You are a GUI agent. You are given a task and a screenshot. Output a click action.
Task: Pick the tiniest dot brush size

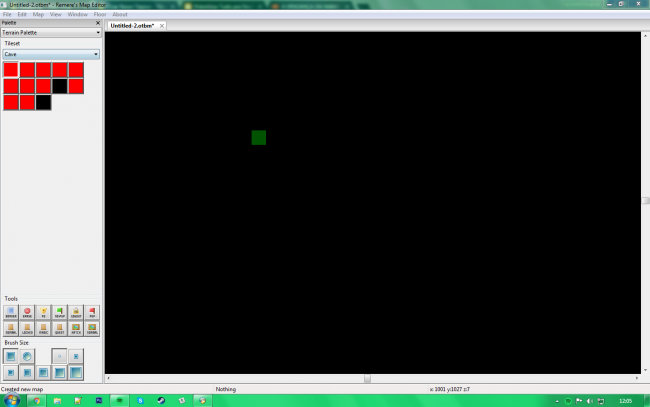click(59, 356)
